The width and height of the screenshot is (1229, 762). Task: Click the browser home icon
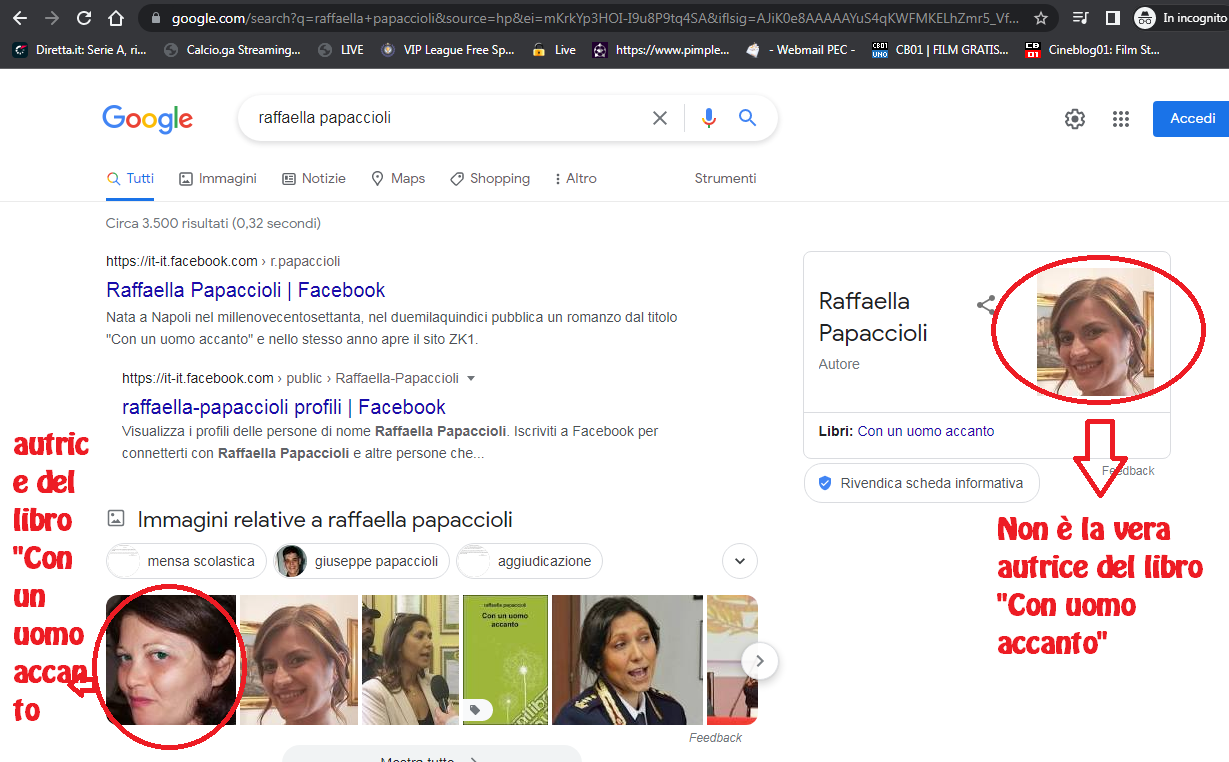click(x=116, y=18)
